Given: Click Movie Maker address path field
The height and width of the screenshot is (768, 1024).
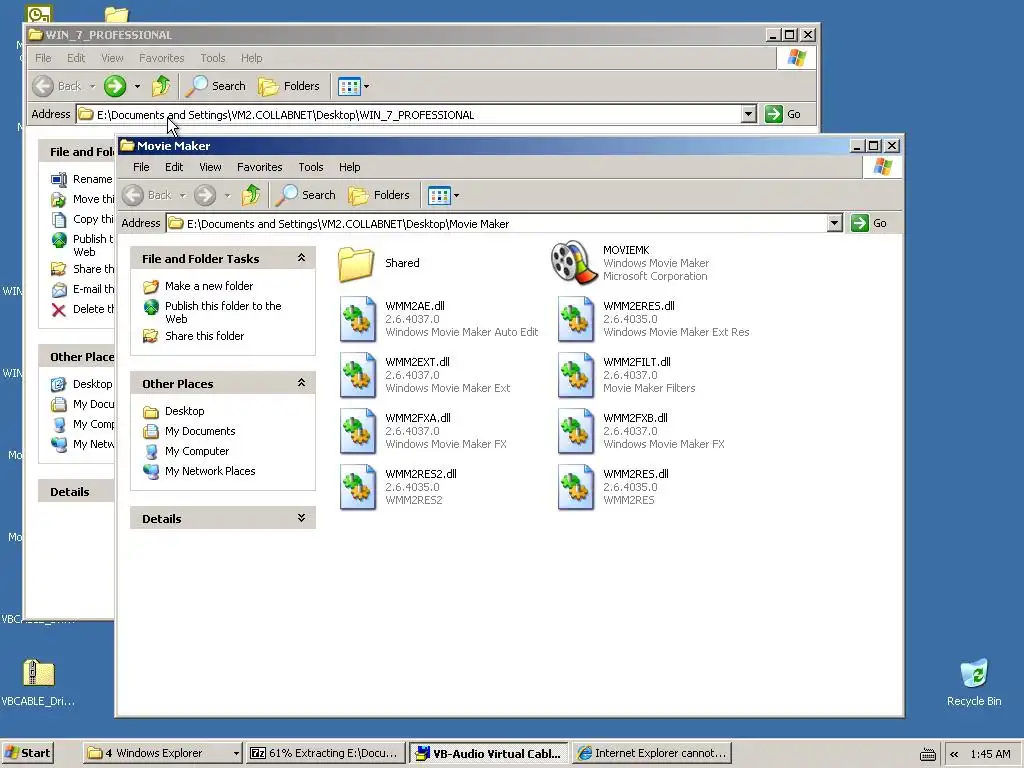Looking at the screenshot, I should pyautogui.click(x=496, y=223).
